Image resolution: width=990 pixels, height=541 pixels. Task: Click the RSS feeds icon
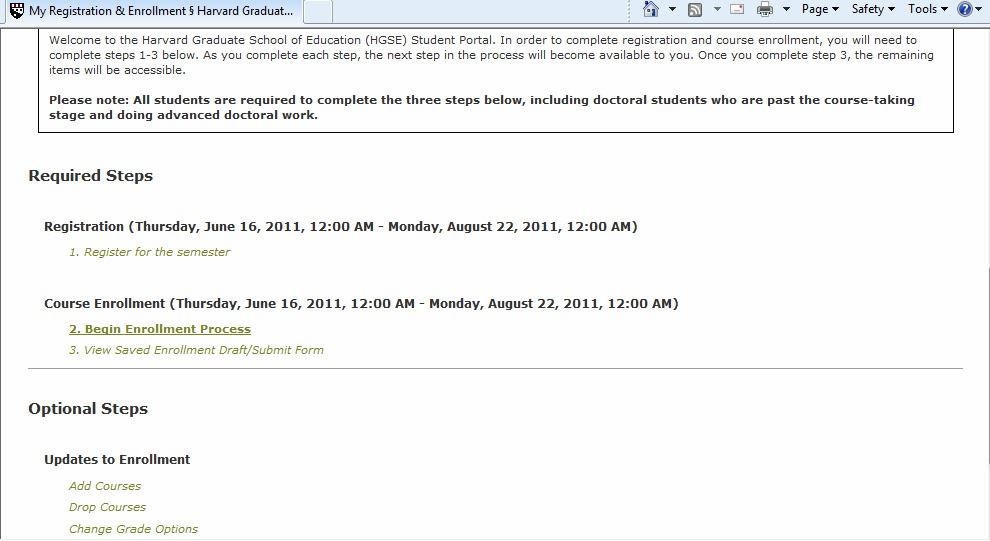[x=695, y=9]
